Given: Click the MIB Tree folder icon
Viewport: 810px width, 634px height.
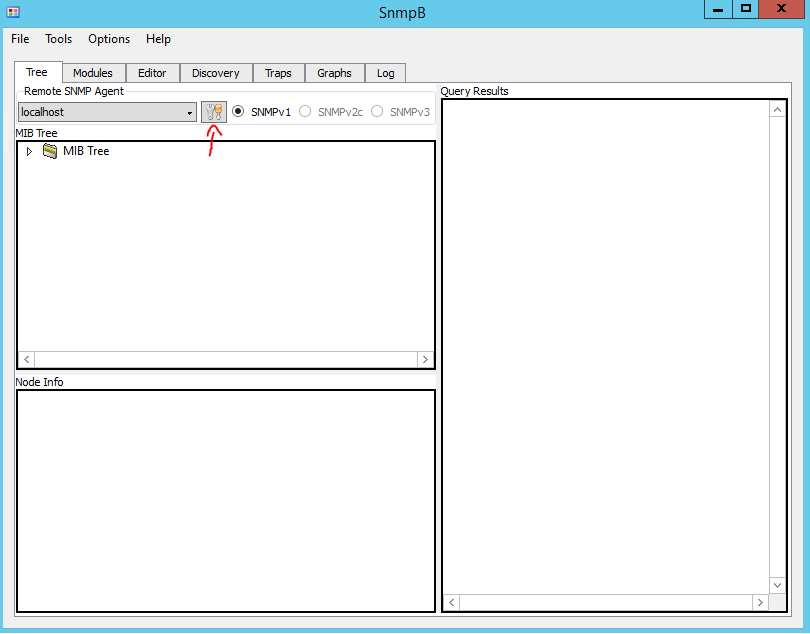Looking at the screenshot, I should (x=50, y=151).
